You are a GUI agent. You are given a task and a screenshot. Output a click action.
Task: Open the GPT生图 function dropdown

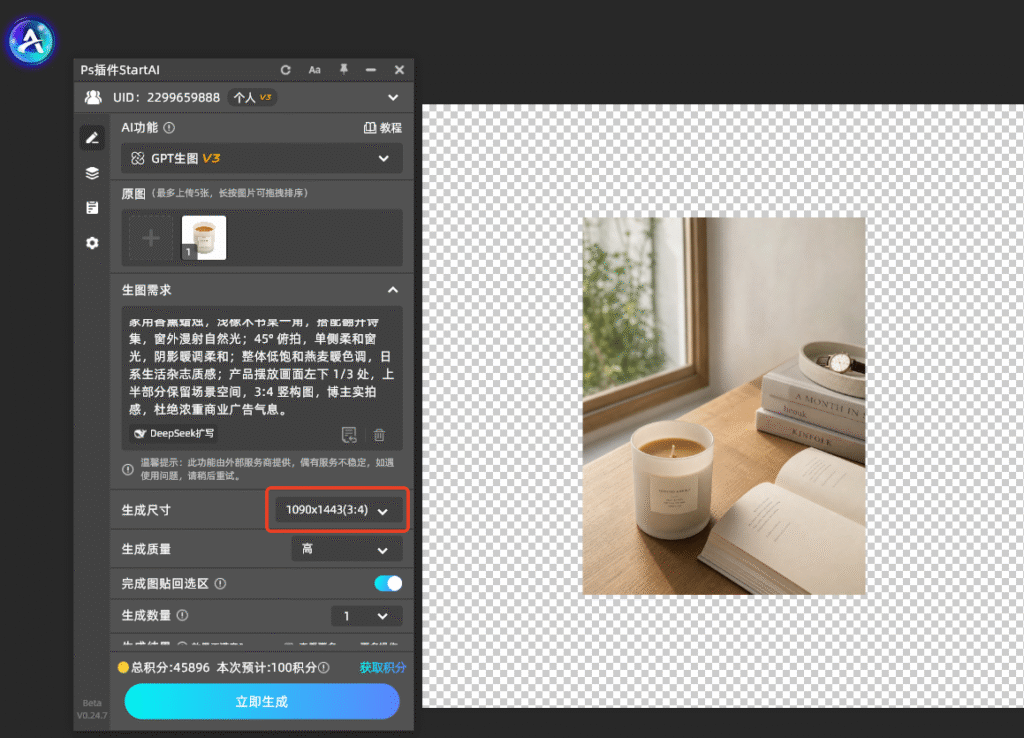click(261, 158)
